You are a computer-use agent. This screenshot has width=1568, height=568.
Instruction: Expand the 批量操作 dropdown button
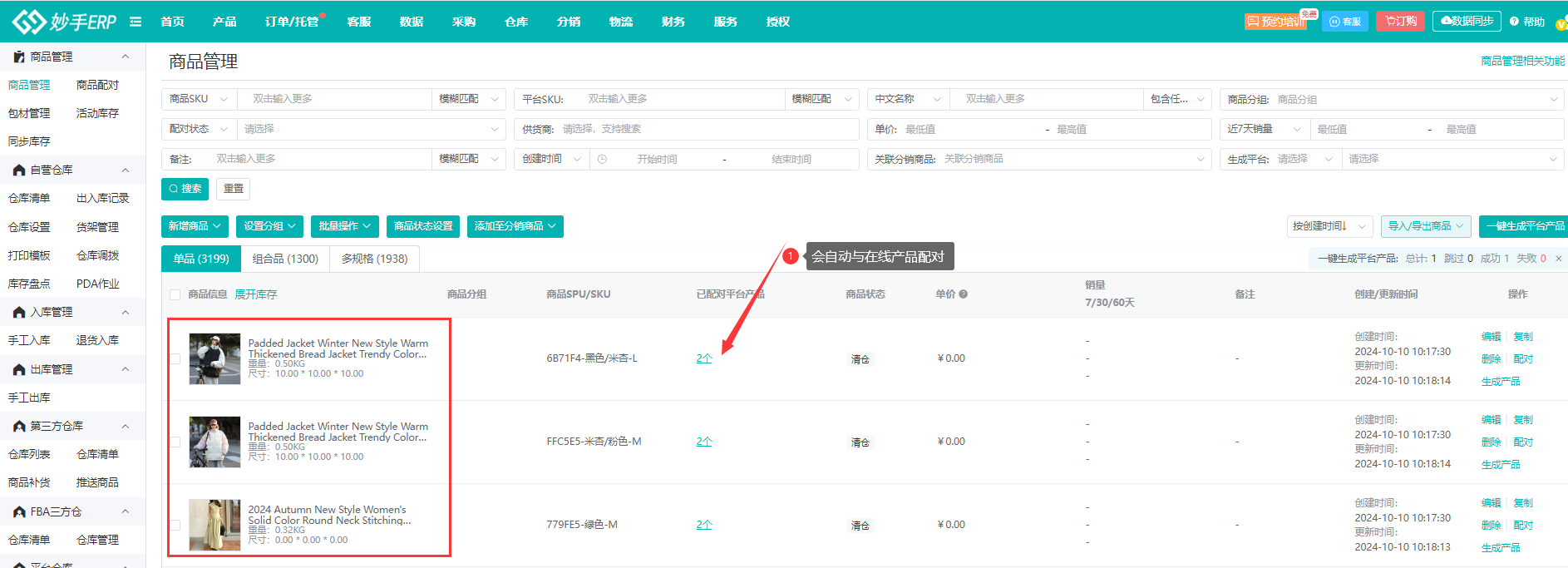[345, 226]
